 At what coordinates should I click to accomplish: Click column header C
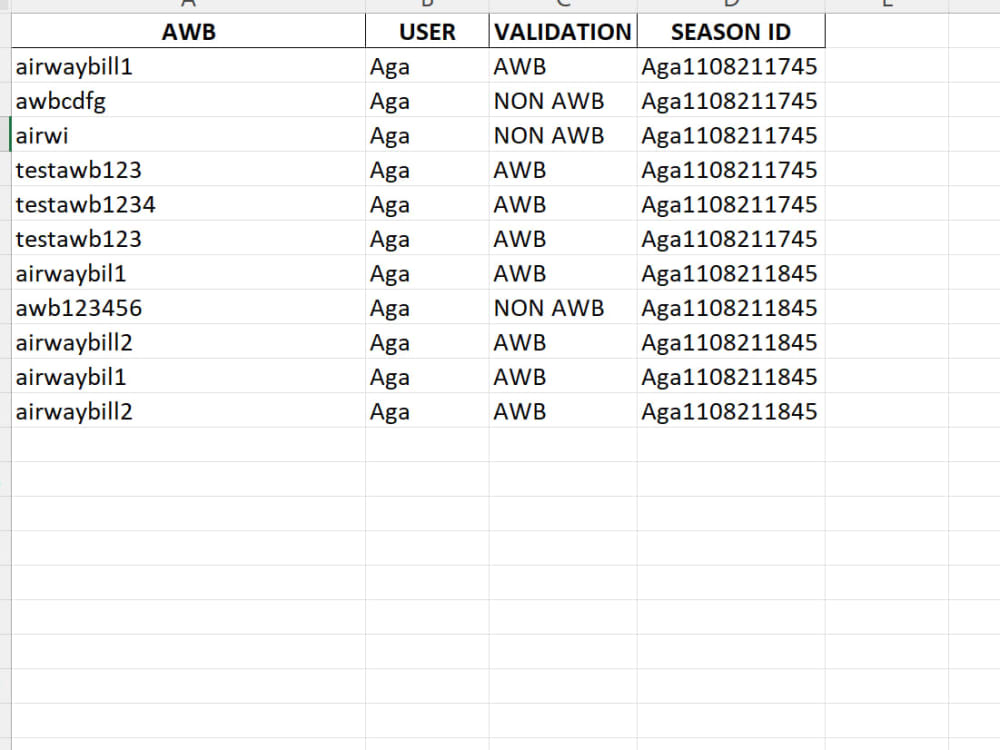tap(562, 5)
